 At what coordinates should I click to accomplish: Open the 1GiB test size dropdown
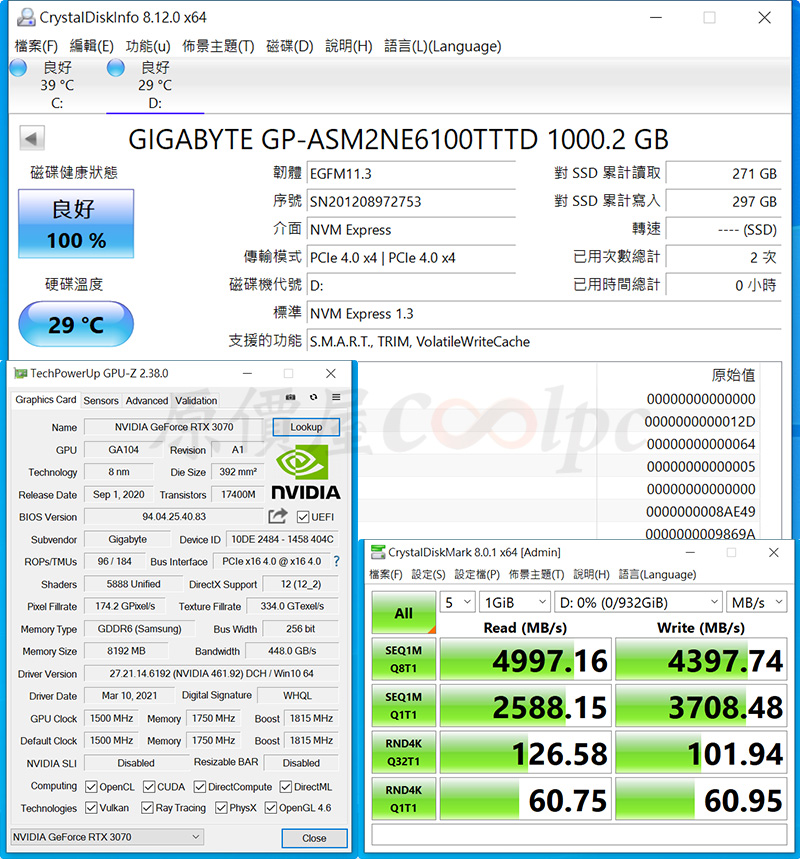[515, 603]
